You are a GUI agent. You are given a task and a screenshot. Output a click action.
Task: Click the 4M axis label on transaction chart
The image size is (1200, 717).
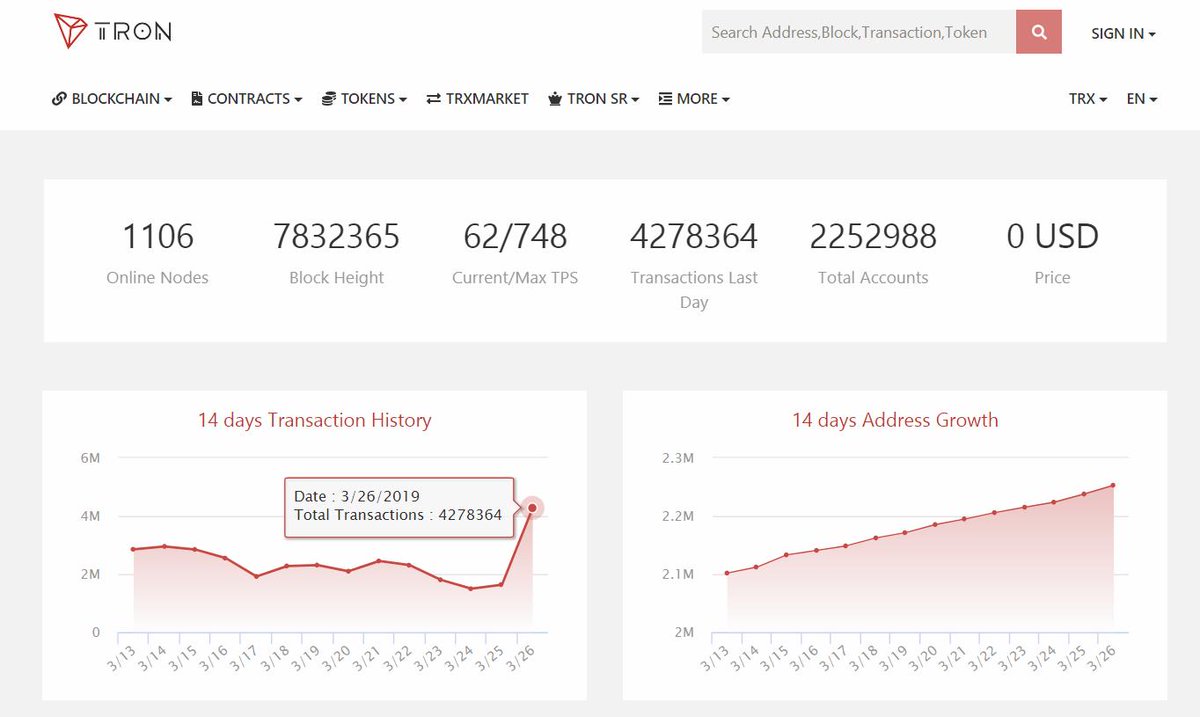coord(90,516)
